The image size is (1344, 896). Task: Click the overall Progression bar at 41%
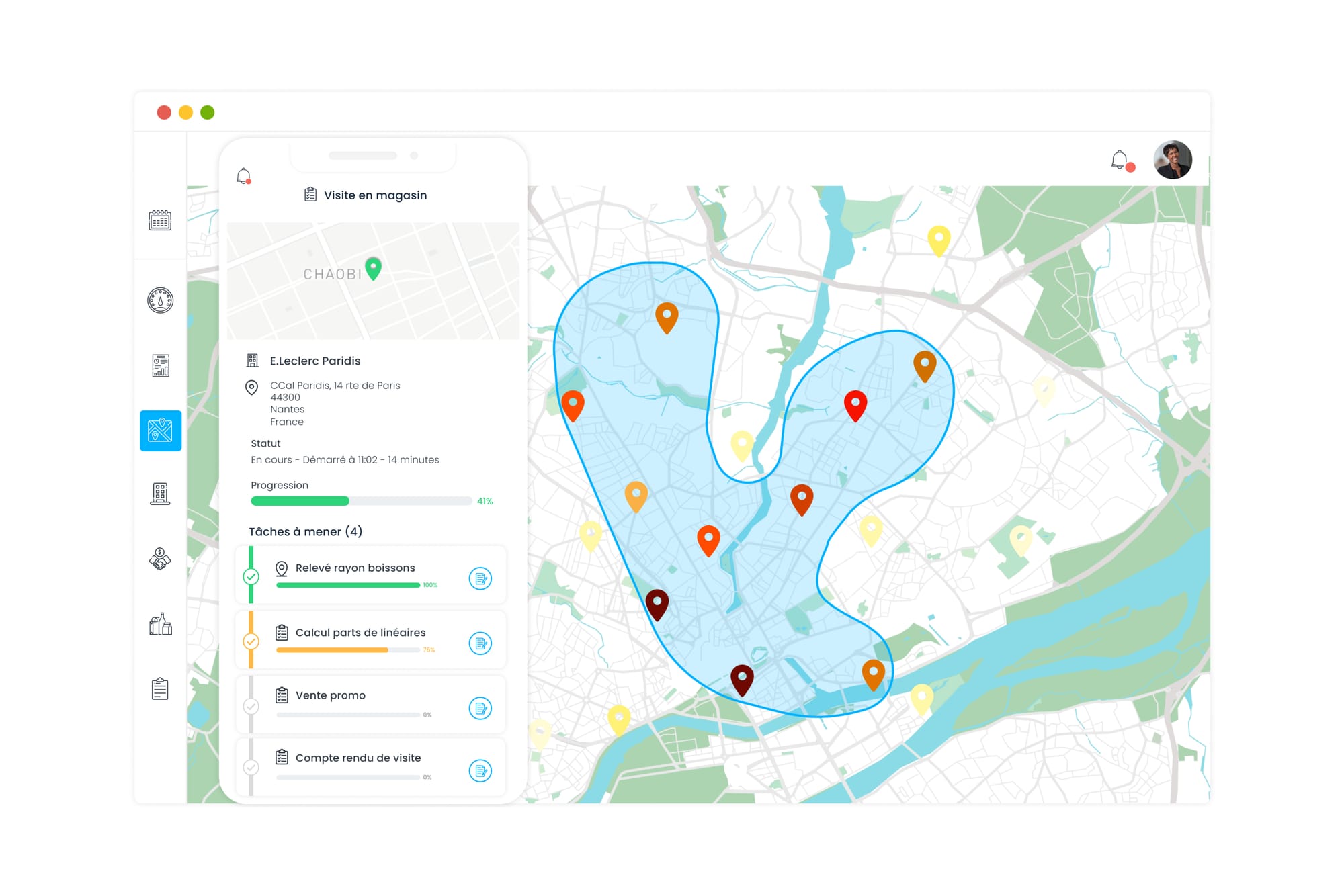(362, 501)
